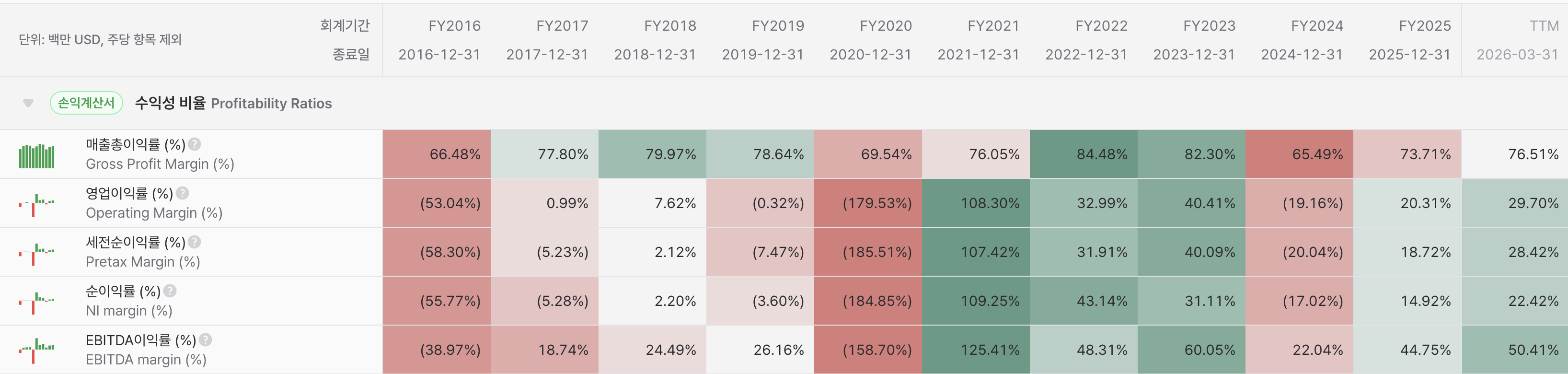Open the Operating Margin sparkline chart icon
Viewport: 1568px width, 374px height.
36,205
